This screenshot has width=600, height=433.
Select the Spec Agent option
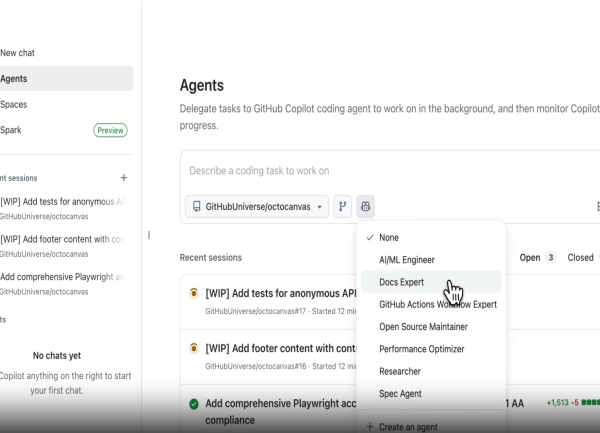tap(431, 394)
